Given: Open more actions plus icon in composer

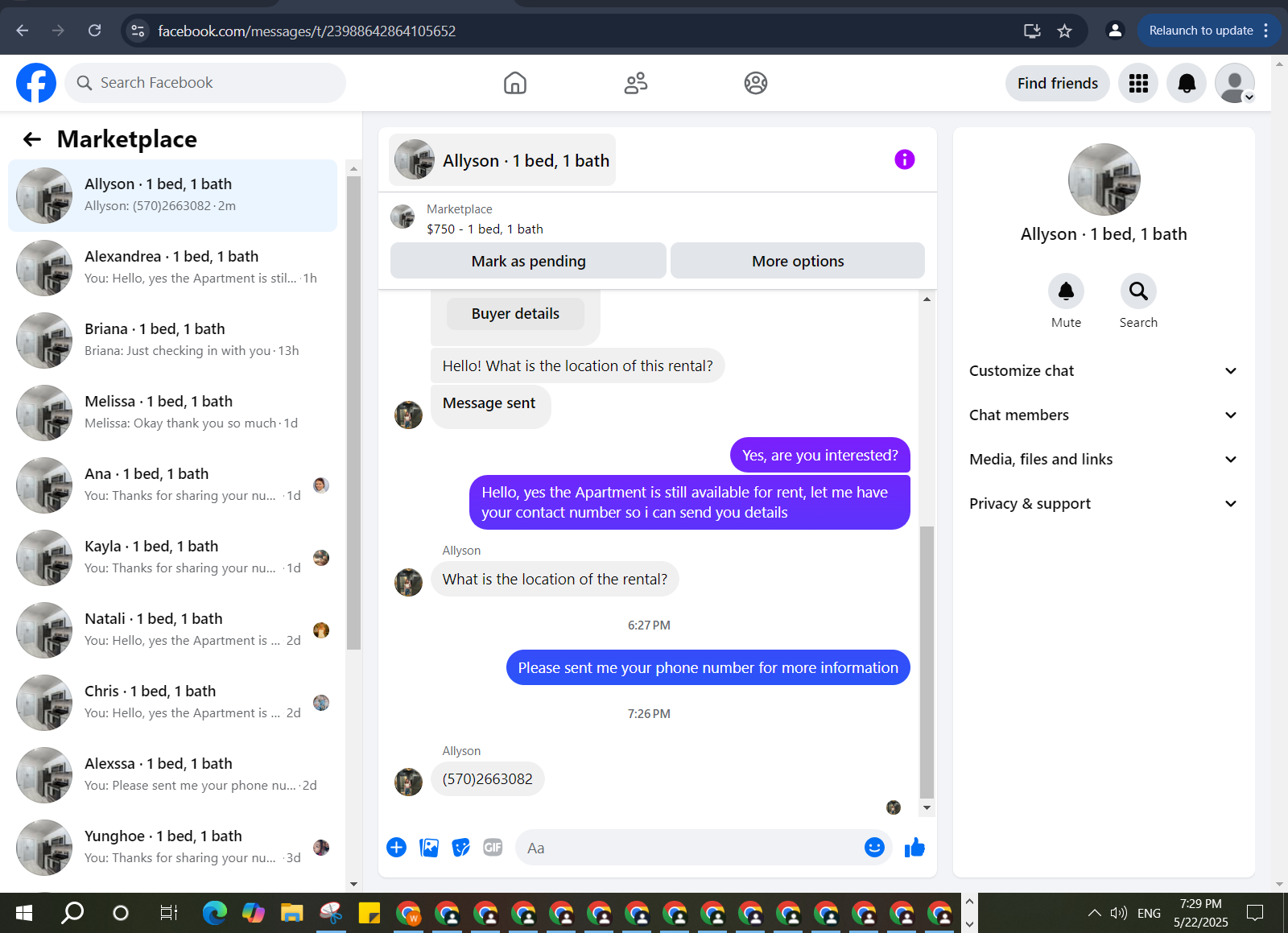Looking at the screenshot, I should tap(396, 847).
